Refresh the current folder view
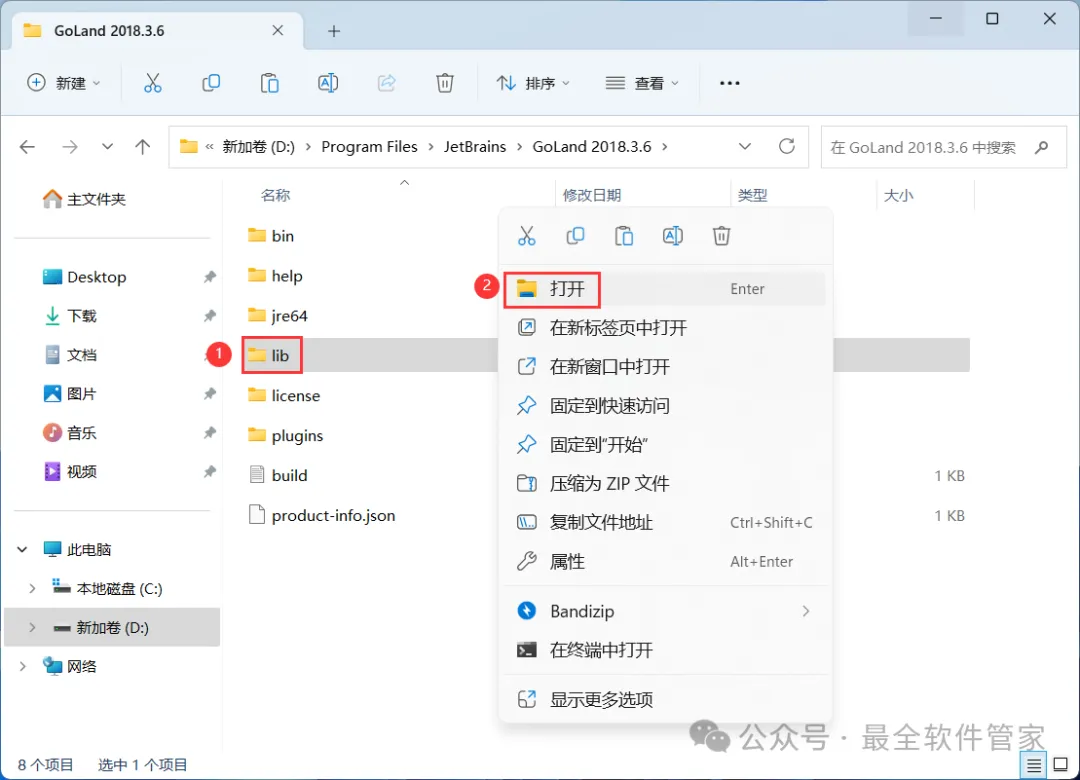Screen dimensions: 1080x780 click(787, 146)
